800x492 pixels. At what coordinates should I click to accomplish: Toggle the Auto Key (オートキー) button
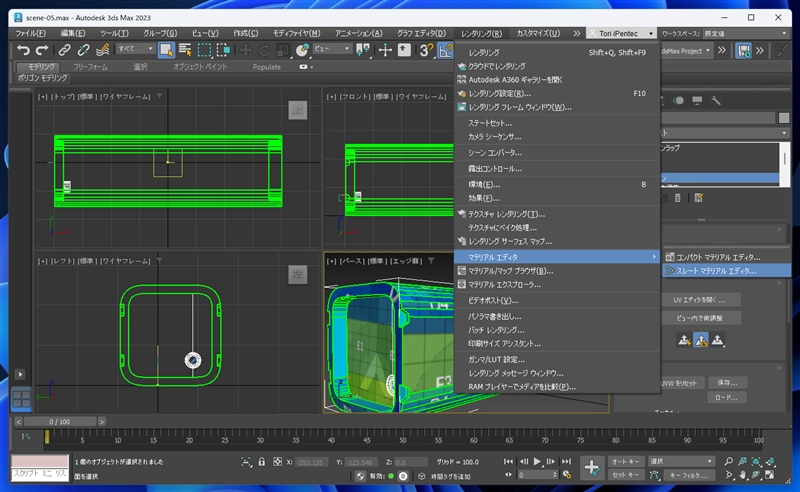(625, 461)
